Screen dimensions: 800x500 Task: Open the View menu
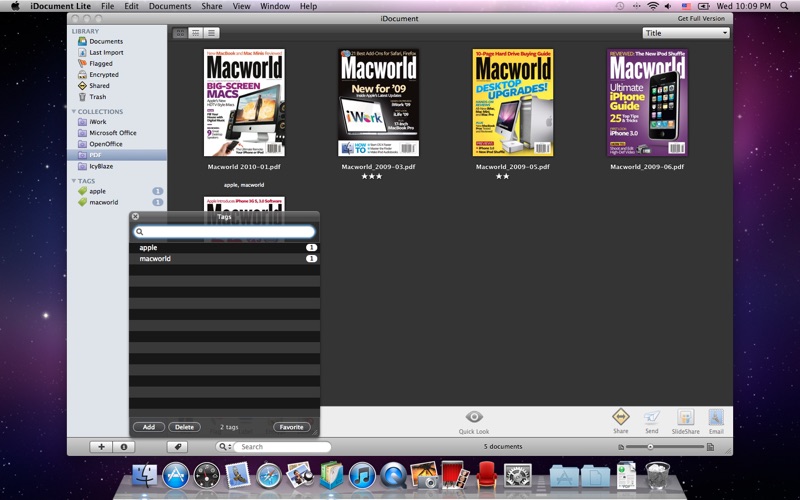click(241, 6)
